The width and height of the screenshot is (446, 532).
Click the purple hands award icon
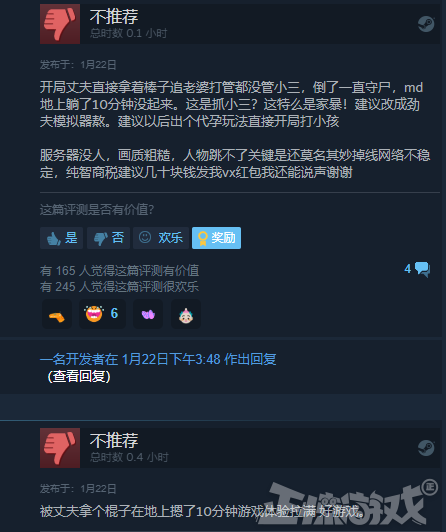(148, 314)
